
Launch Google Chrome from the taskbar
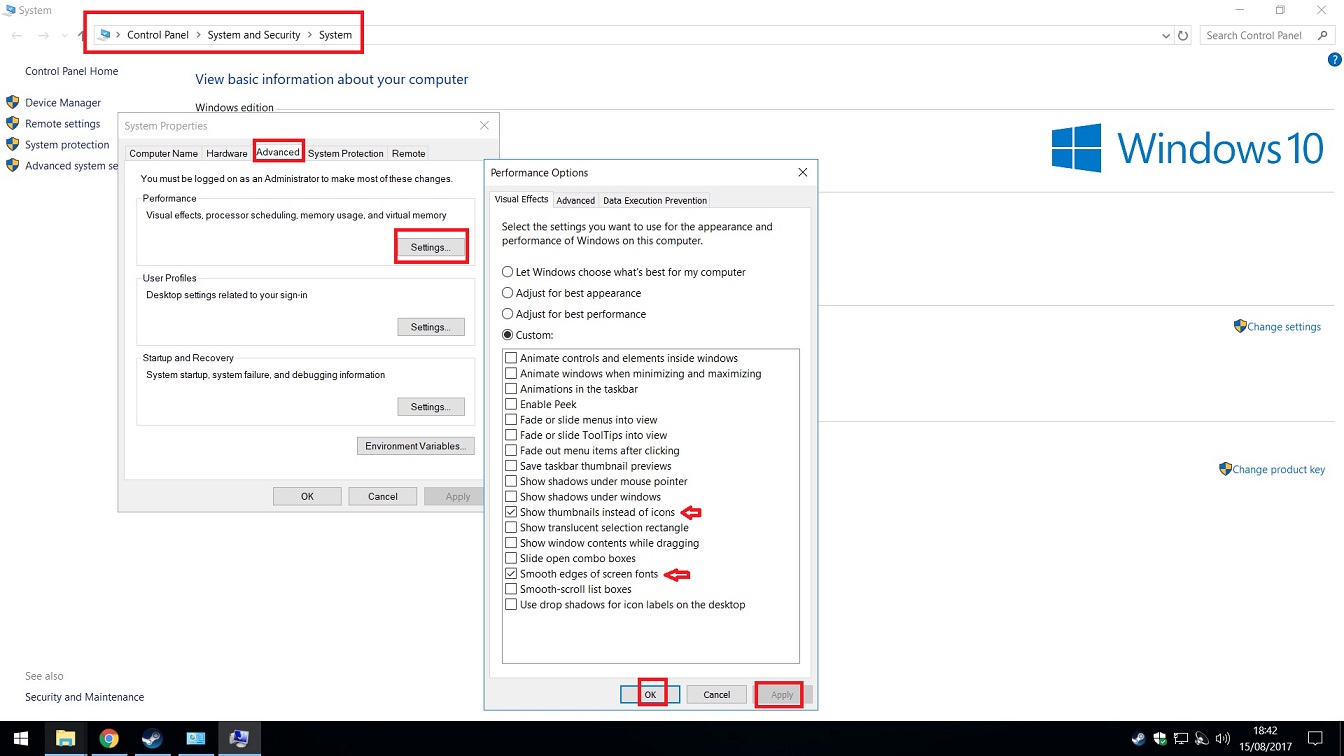[x=109, y=739]
